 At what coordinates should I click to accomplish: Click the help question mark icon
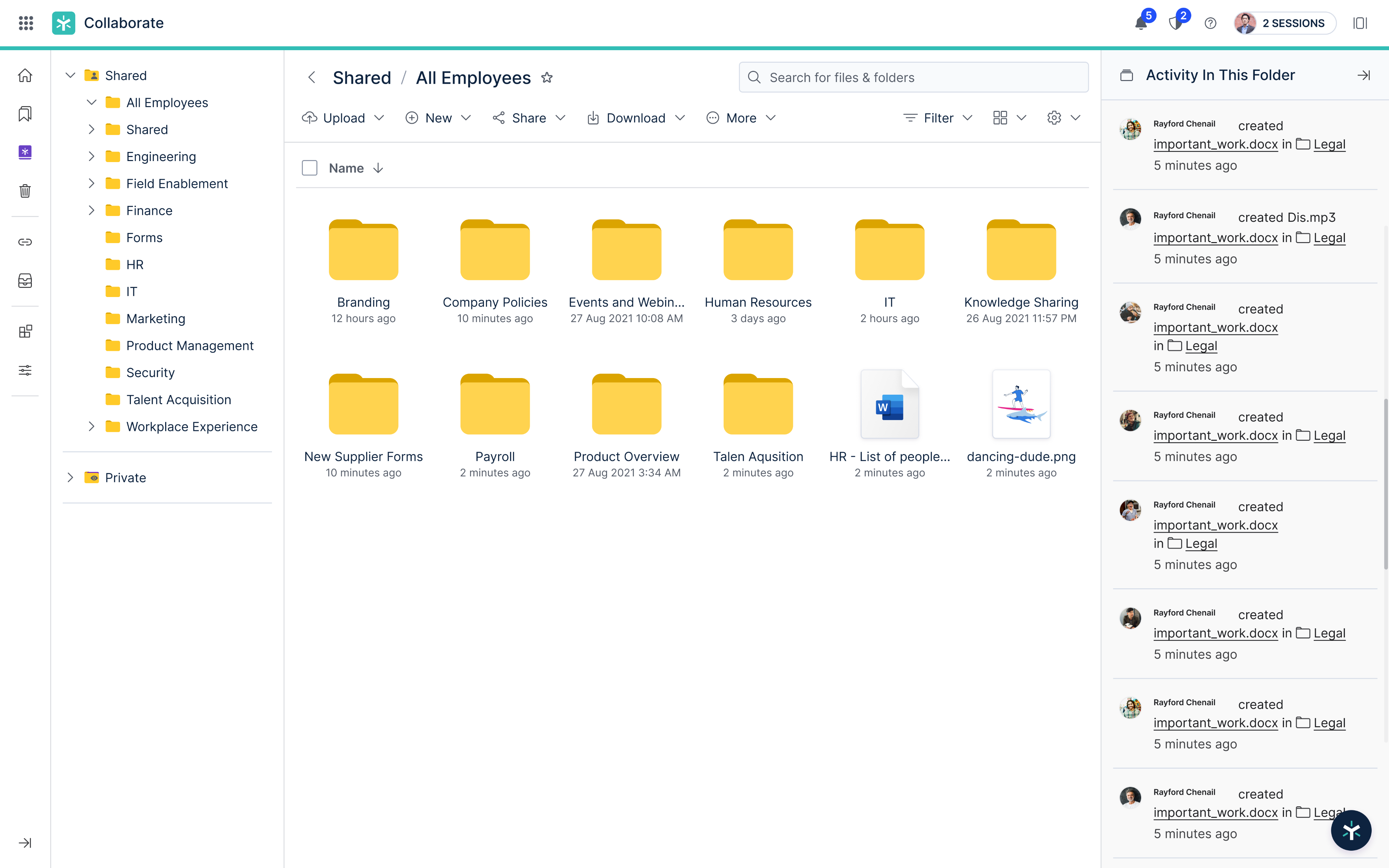coord(1210,23)
